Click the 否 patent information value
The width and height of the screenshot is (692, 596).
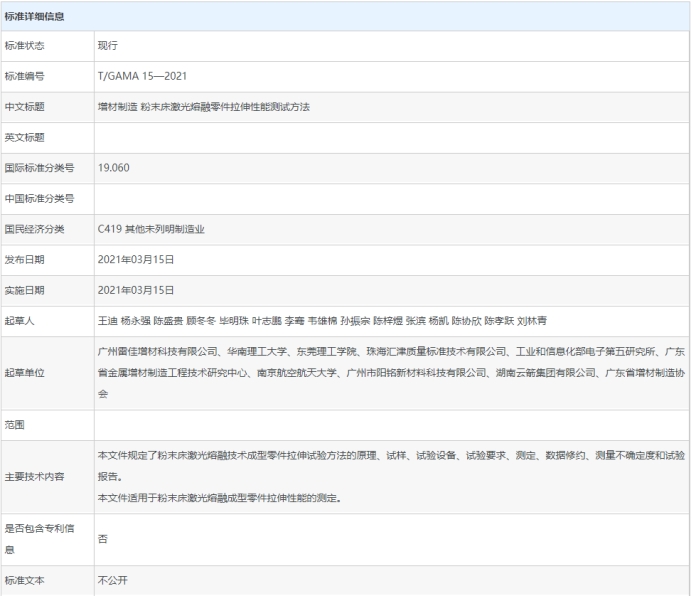[103, 538]
